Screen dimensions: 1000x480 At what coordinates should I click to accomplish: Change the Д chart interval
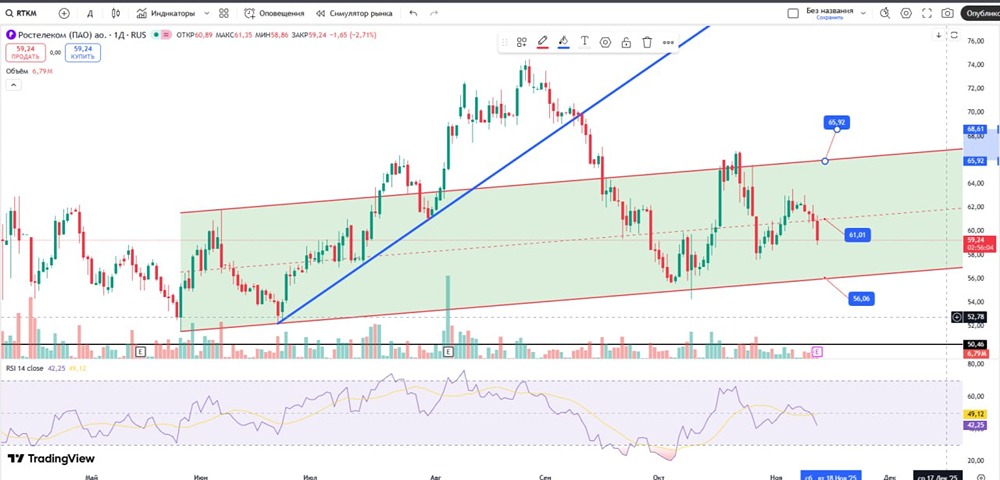90,13
